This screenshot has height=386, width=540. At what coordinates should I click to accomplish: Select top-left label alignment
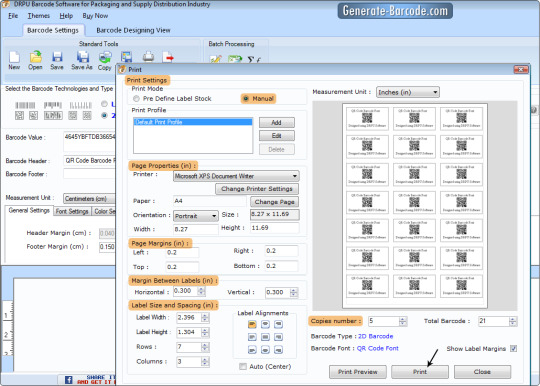[x=252, y=324]
